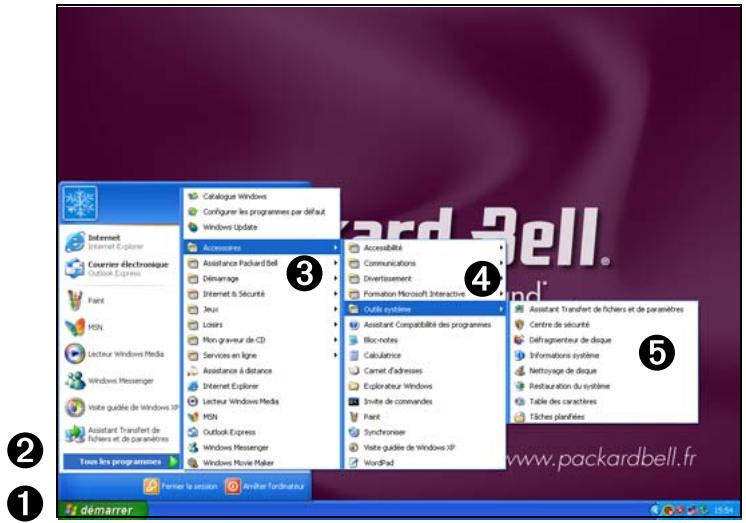The width and height of the screenshot is (746, 523).
Task: Expand Outils système submenu
Action: (x=425, y=309)
